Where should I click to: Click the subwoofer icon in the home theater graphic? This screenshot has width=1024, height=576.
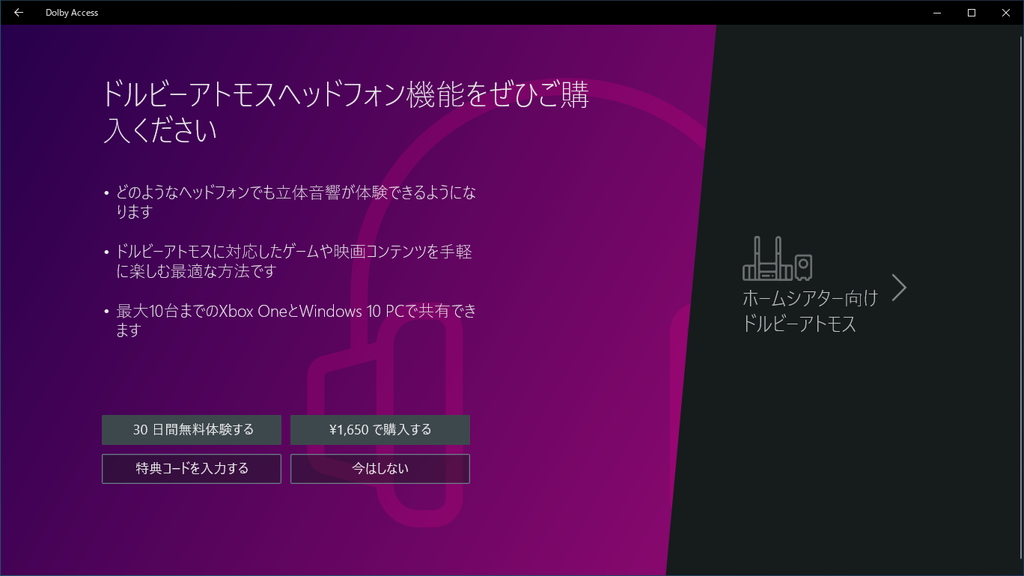(803, 267)
